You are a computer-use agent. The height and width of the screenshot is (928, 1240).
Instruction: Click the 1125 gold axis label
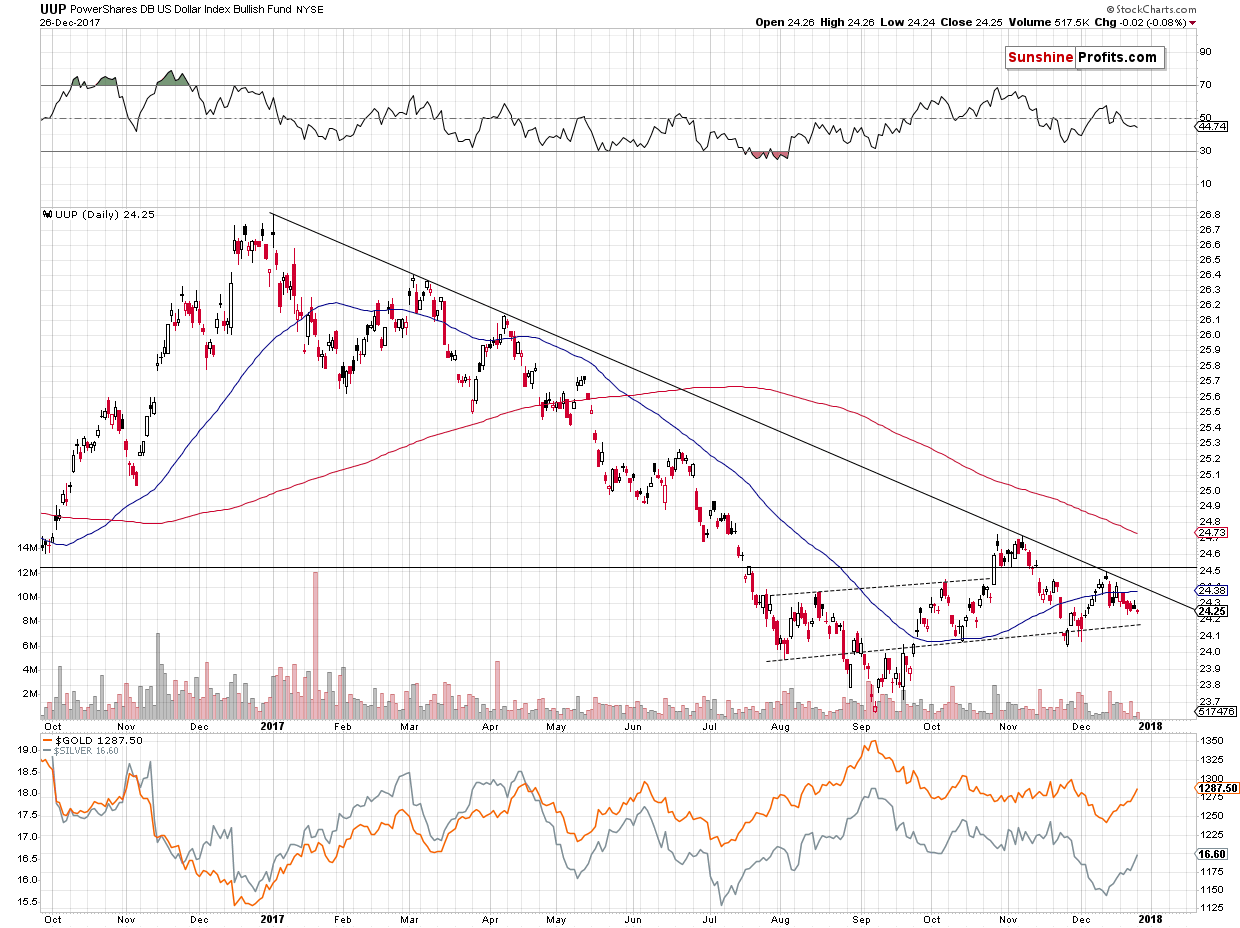(x=1210, y=908)
